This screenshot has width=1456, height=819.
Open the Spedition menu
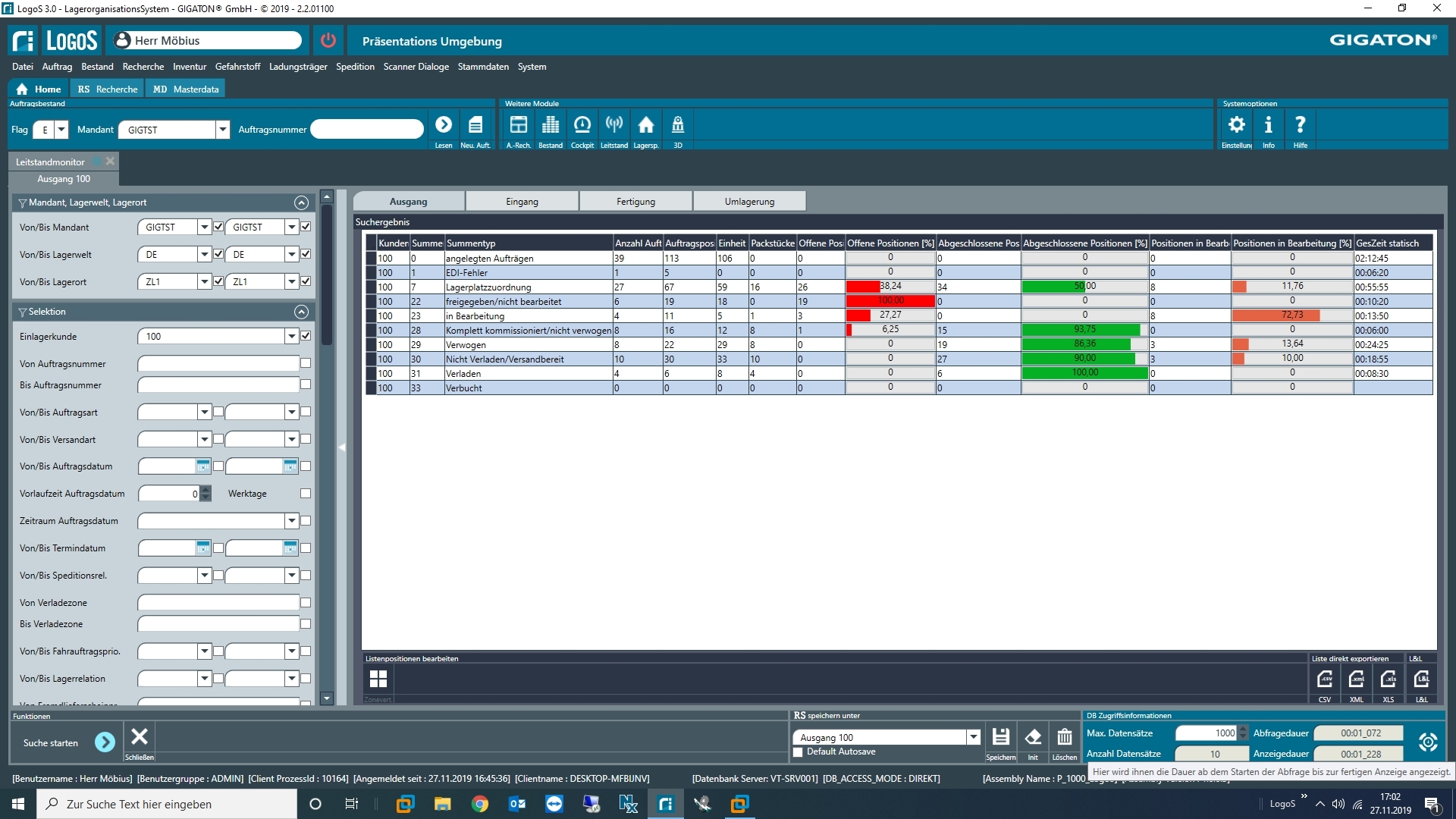355,67
